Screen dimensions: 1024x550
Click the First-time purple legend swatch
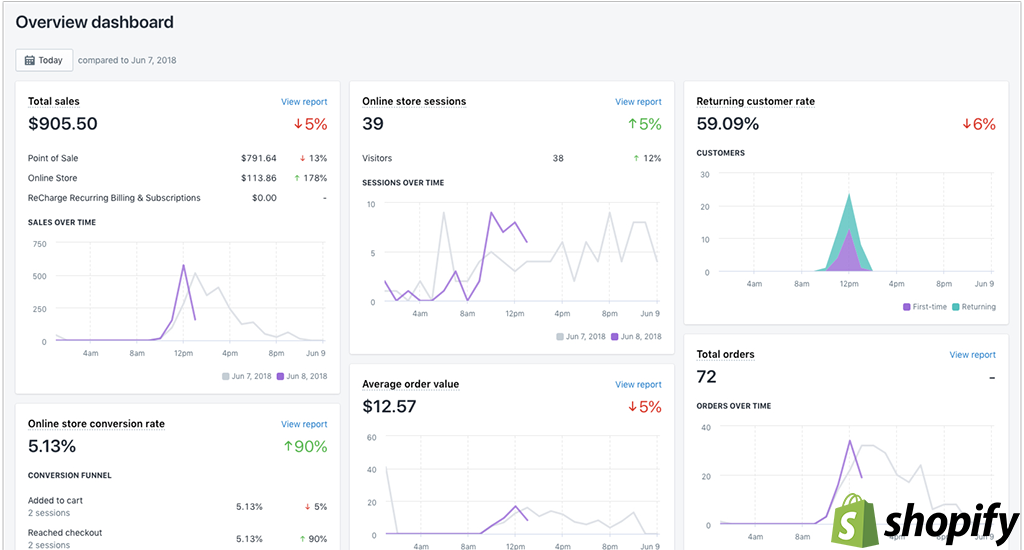pos(906,307)
